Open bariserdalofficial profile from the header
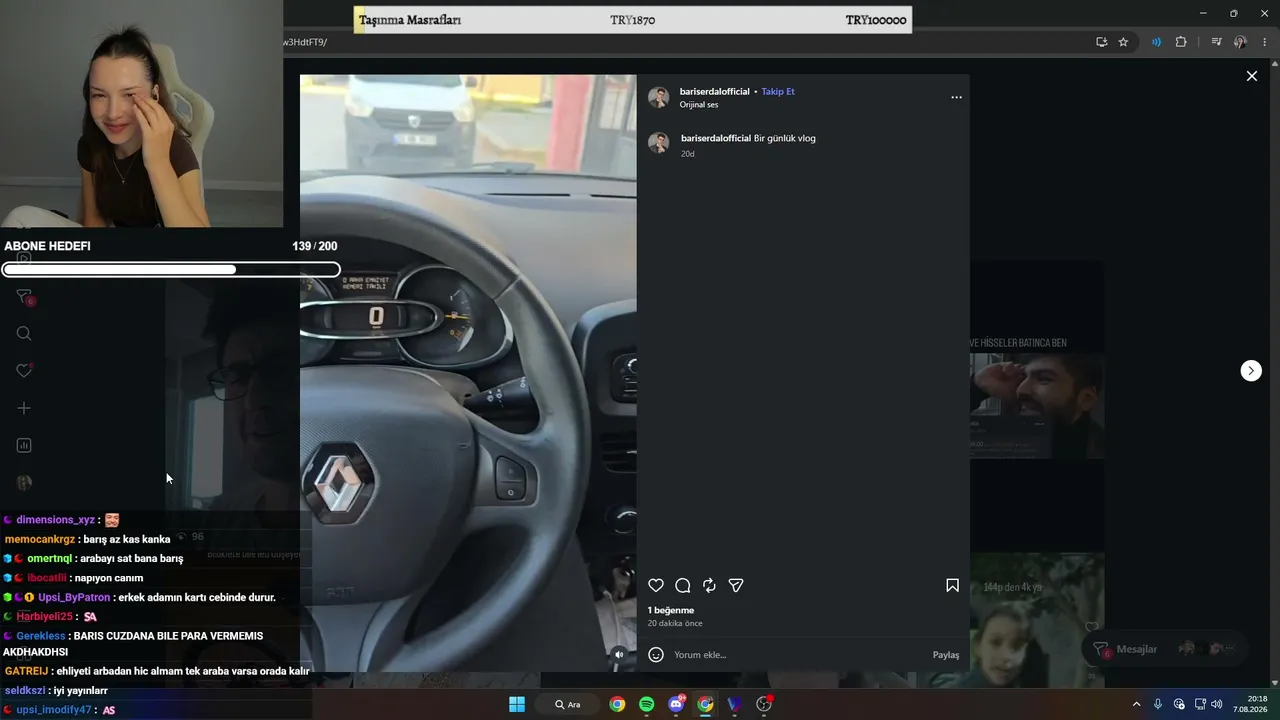Image resolution: width=1280 pixels, height=720 pixels. click(714, 91)
